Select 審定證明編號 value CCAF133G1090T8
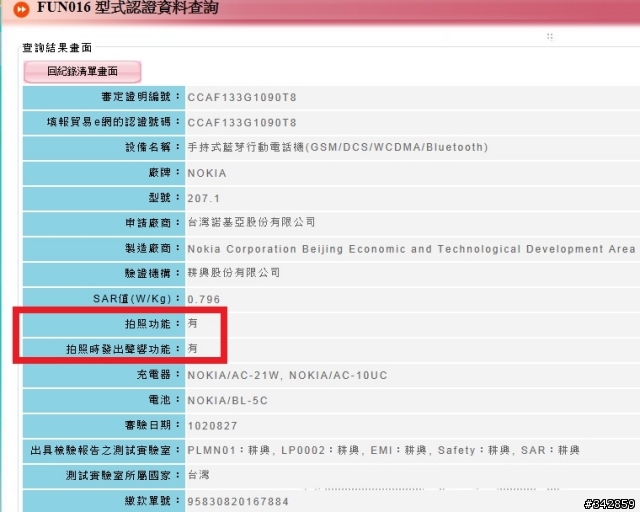Image resolution: width=640 pixels, height=512 pixels. [x=242, y=98]
